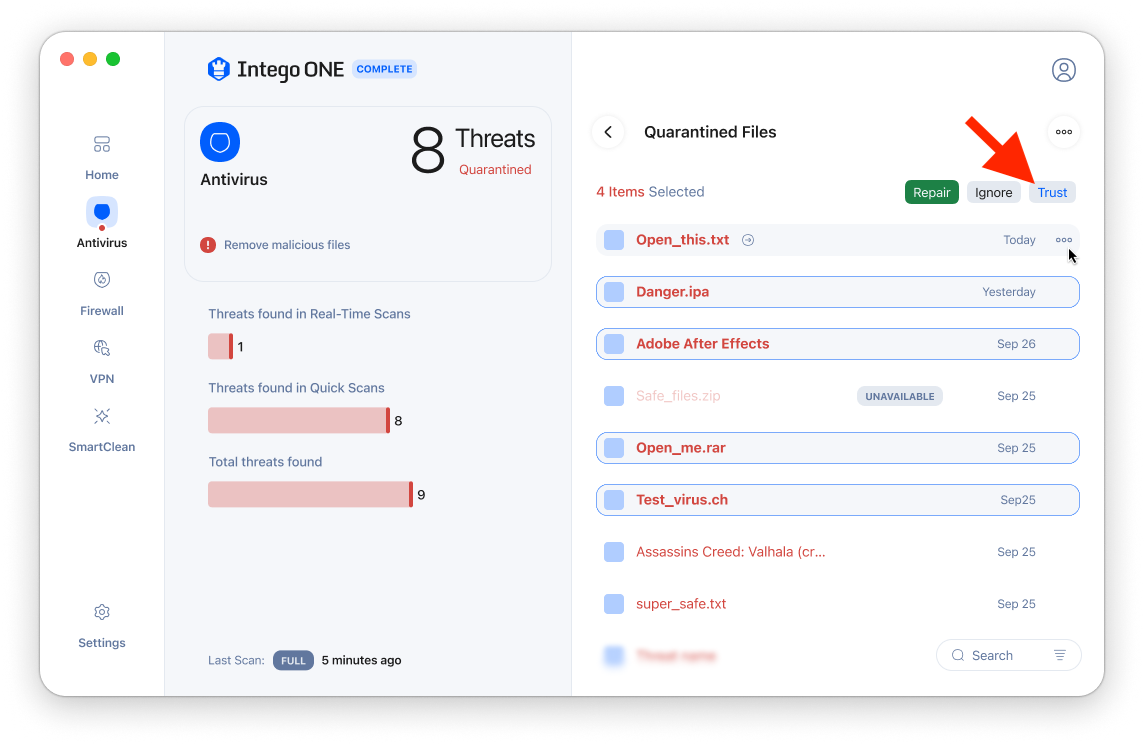Click the Quarantined Files heading
The height and width of the screenshot is (744, 1144).
click(710, 132)
